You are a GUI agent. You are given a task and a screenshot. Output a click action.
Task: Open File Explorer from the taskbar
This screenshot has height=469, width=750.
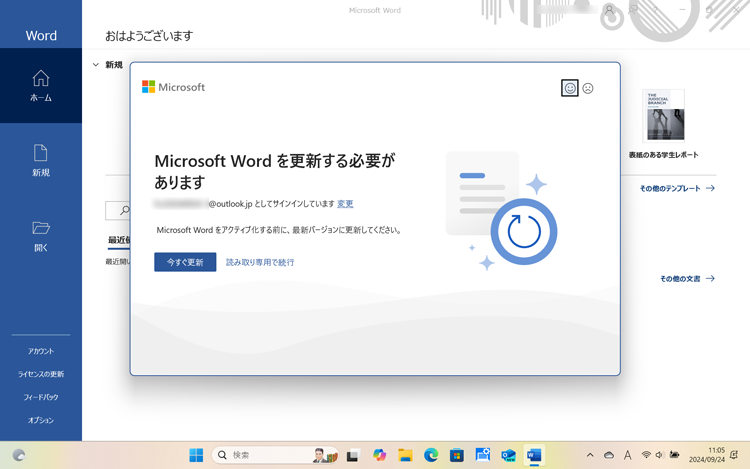tap(405, 455)
